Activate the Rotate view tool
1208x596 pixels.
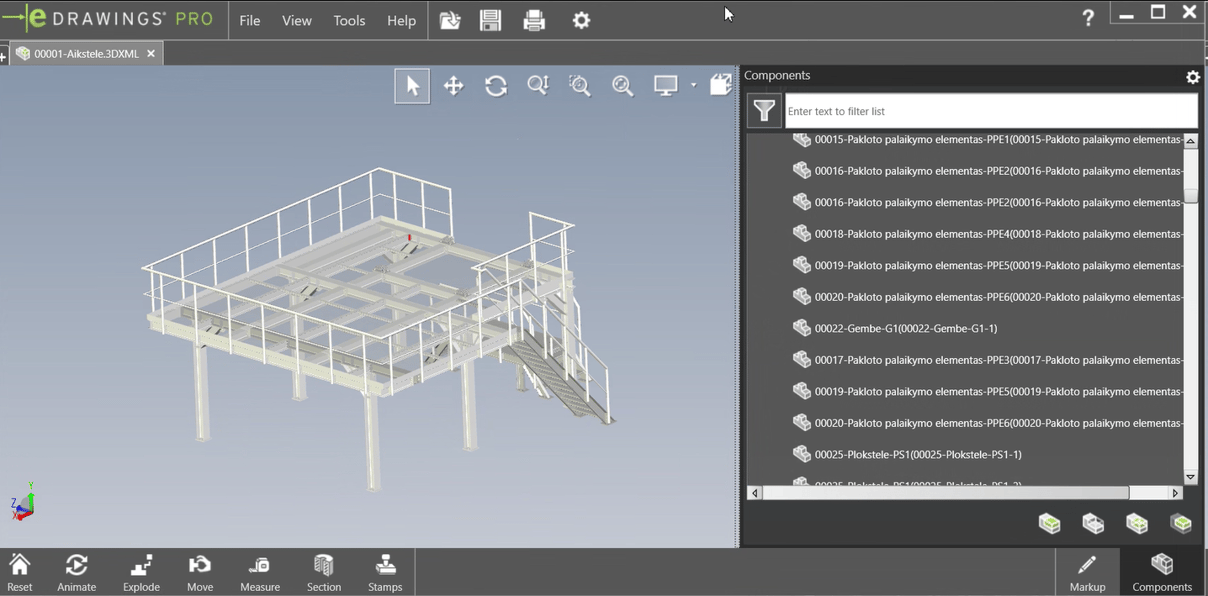496,85
